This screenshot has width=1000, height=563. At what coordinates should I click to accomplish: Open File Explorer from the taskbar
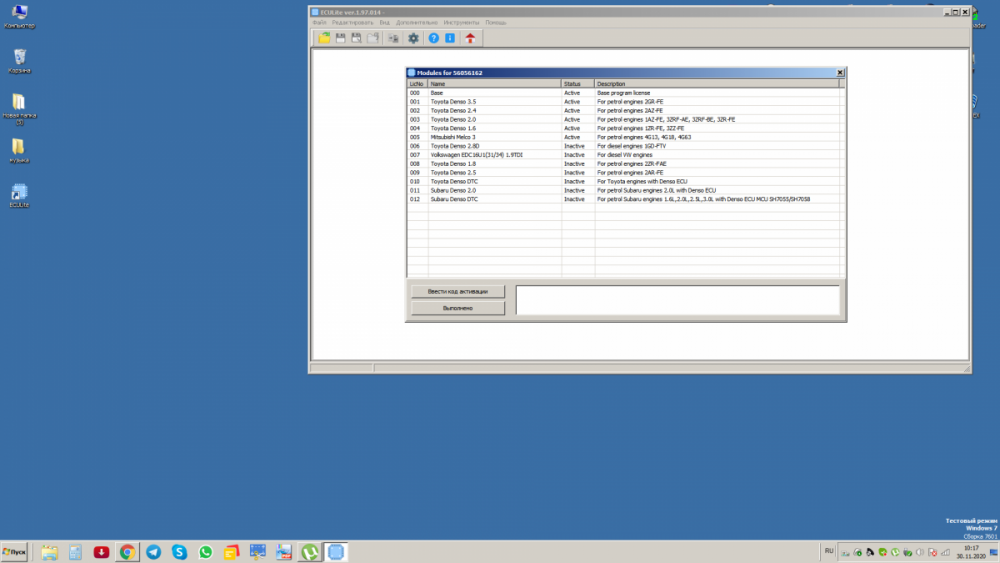point(49,552)
